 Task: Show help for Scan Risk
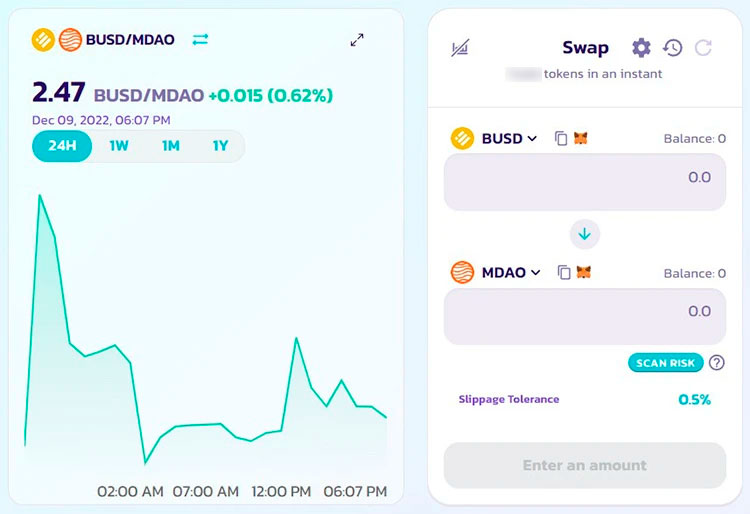(x=716, y=363)
